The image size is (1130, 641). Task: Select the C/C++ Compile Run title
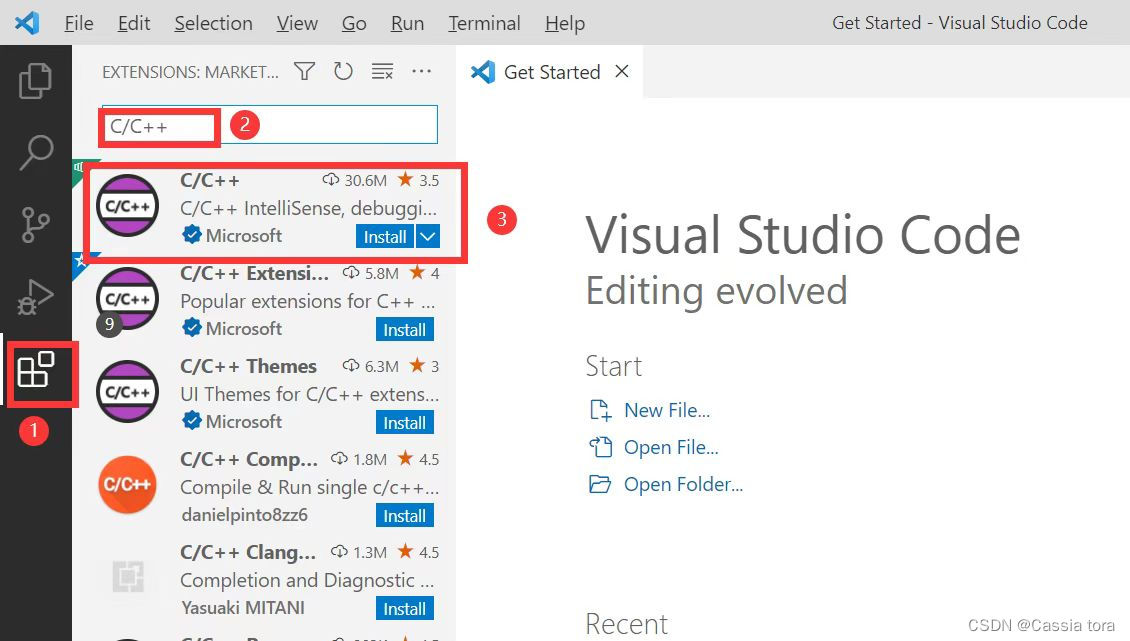249,459
